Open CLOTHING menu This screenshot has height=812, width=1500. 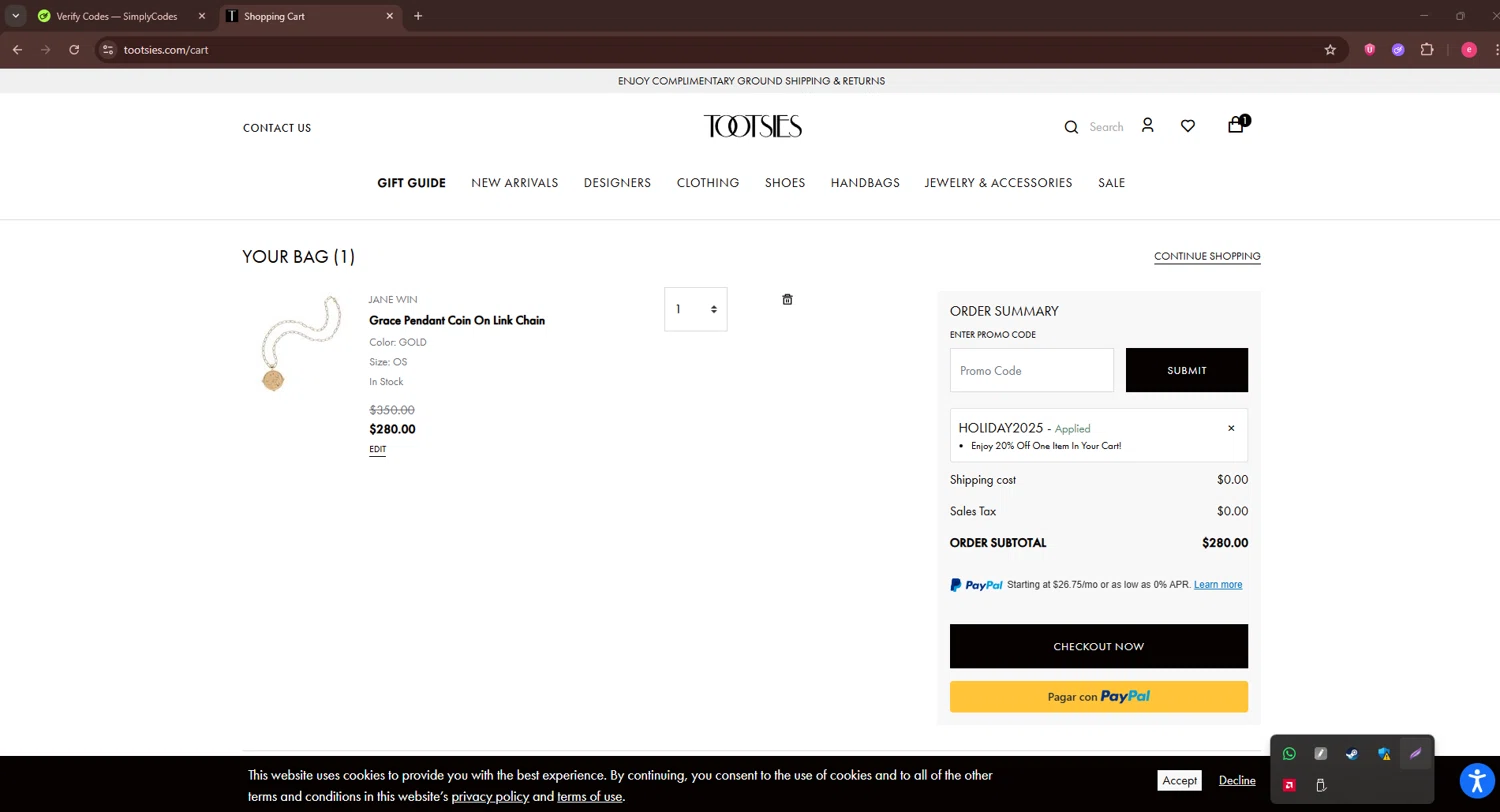708,183
